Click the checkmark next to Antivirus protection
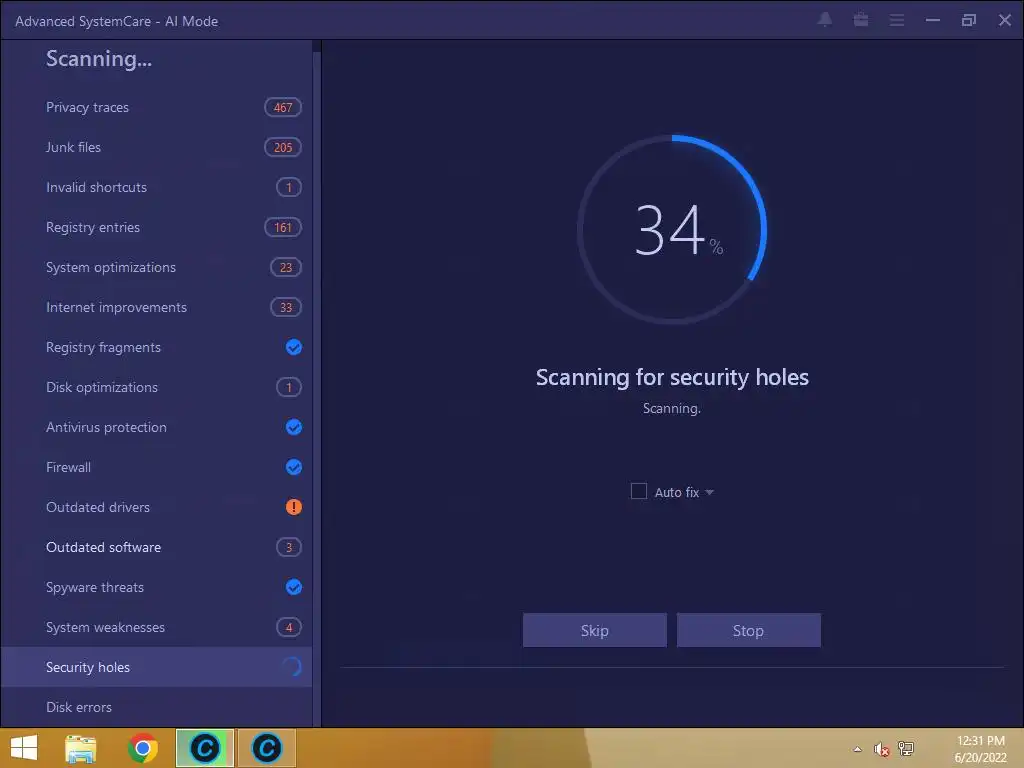Image resolution: width=1024 pixels, height=768 pixels. (x=294, y=427)
